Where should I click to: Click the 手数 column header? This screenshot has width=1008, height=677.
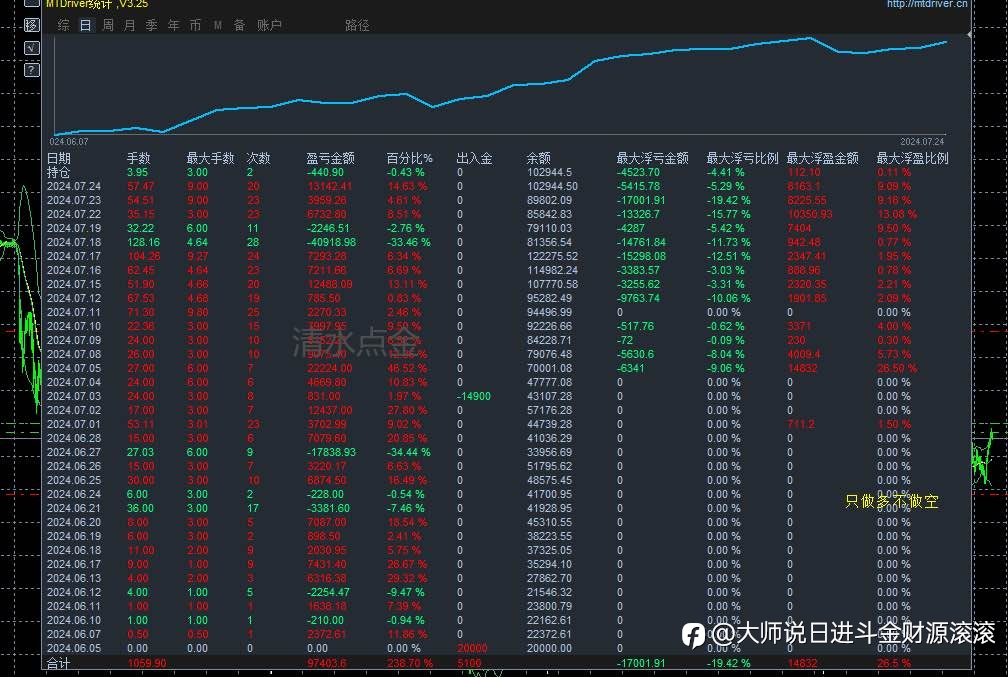pyautogui.click(x=138, y=158)
